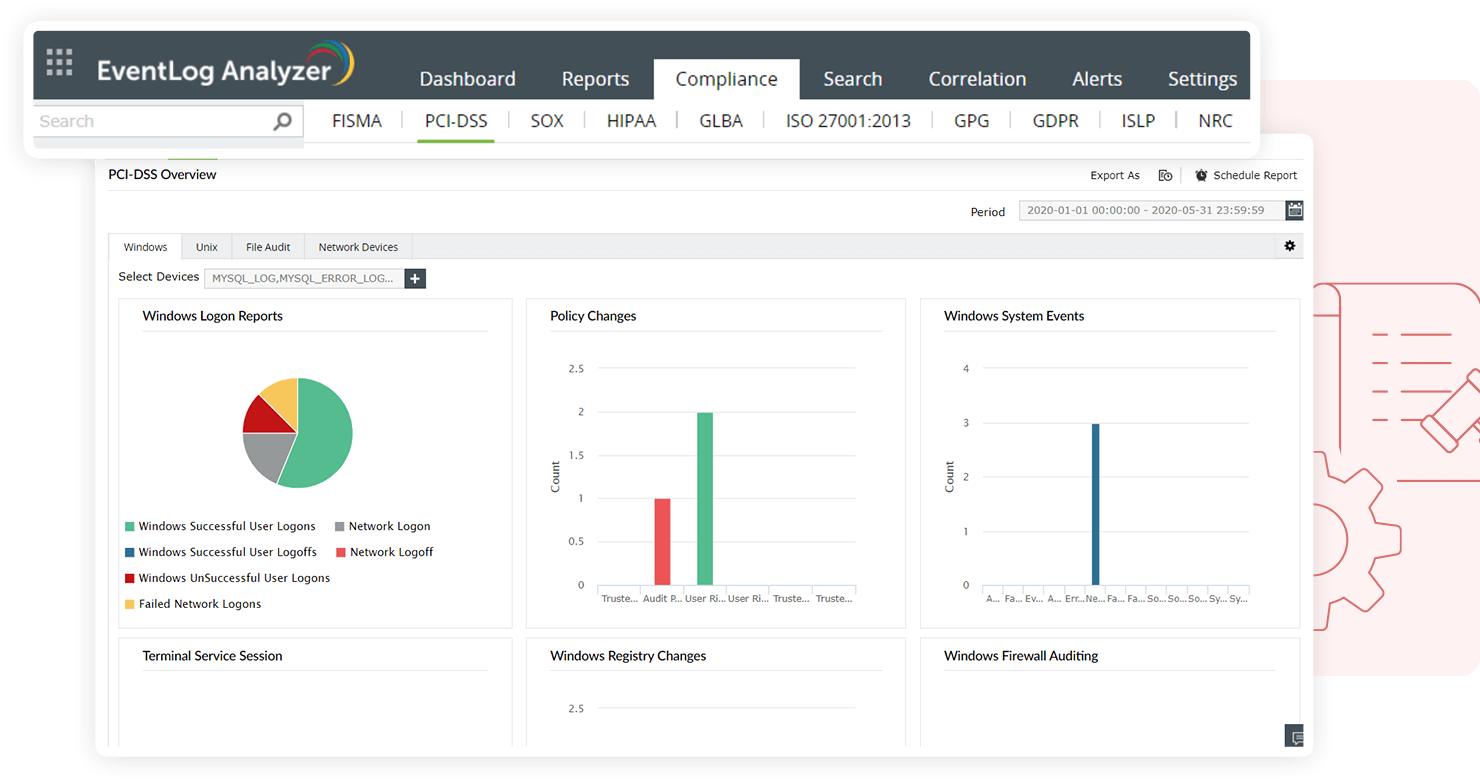
Task: Select the GLBA compliance report
Action: 721,121
